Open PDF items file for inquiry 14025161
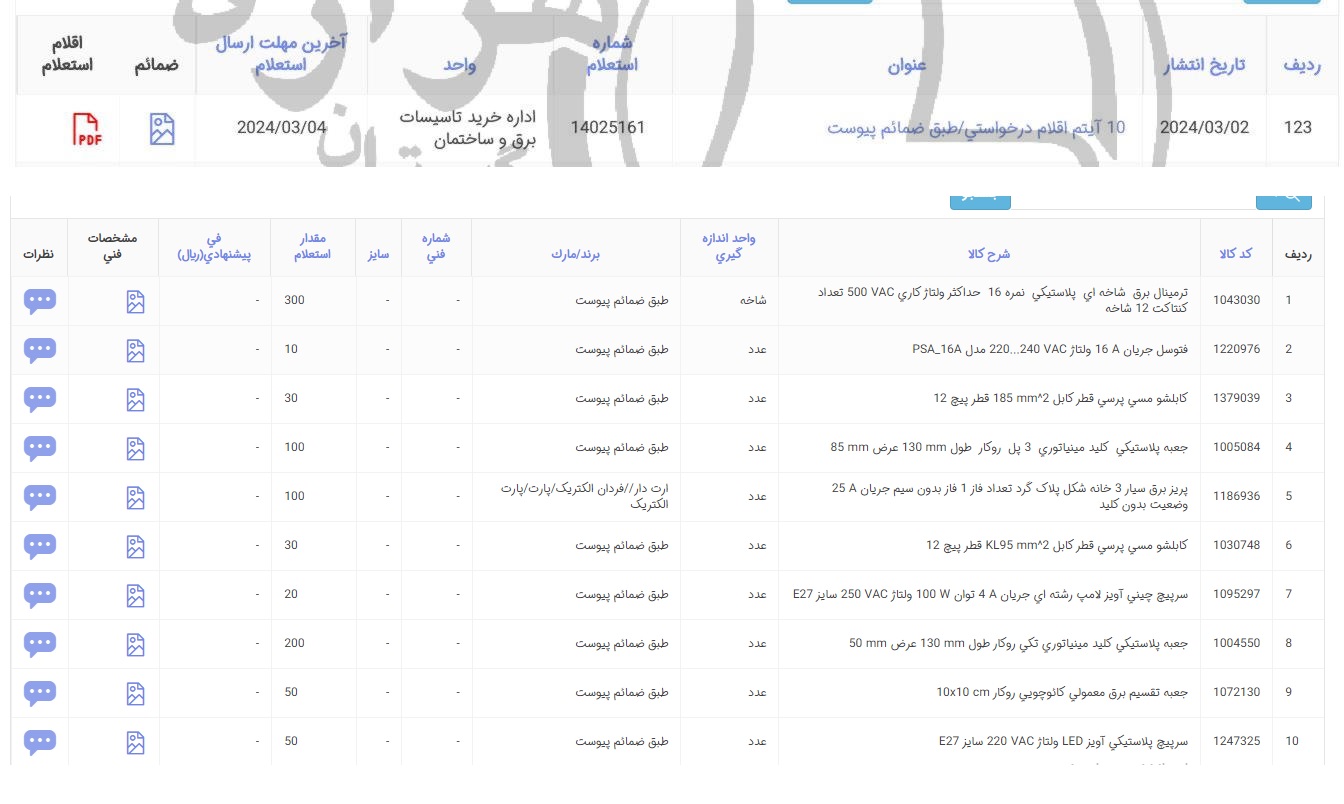This screenshot has width=1344, height=804. pyautogui.click(x=87, y=129)
